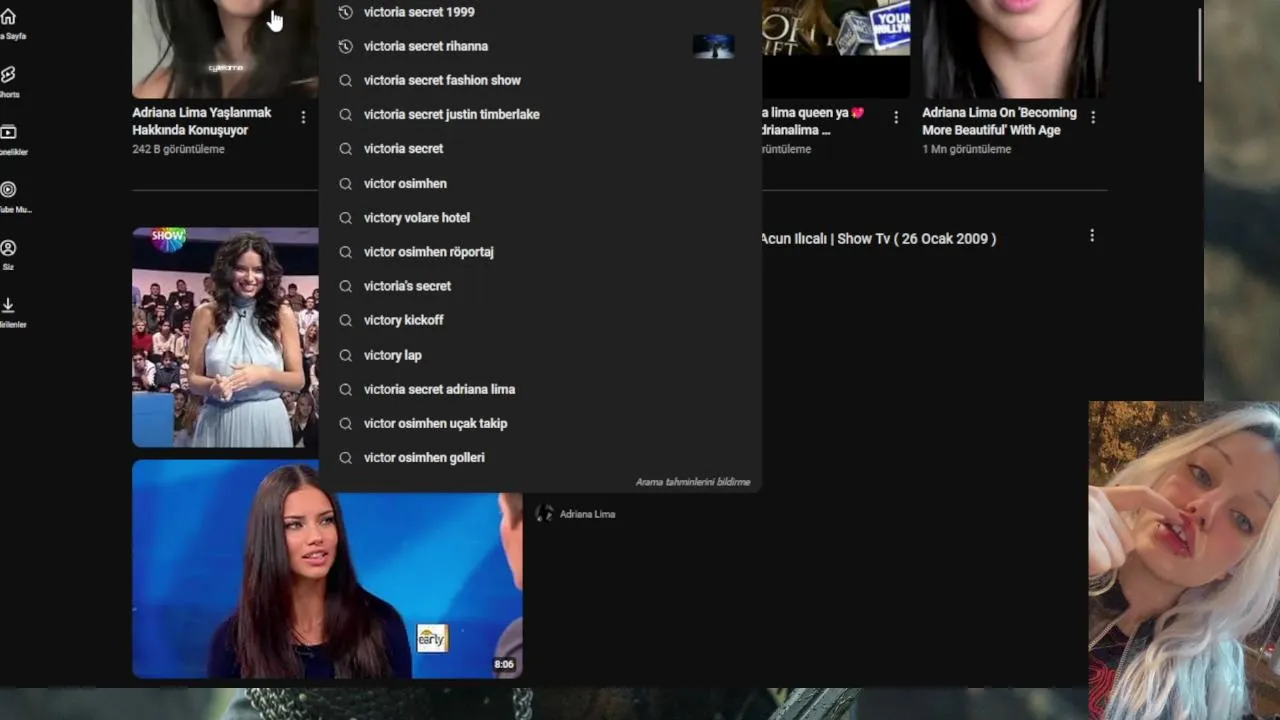Click history icon beside 'victoria secret rihanna'

tap(345, 46)
